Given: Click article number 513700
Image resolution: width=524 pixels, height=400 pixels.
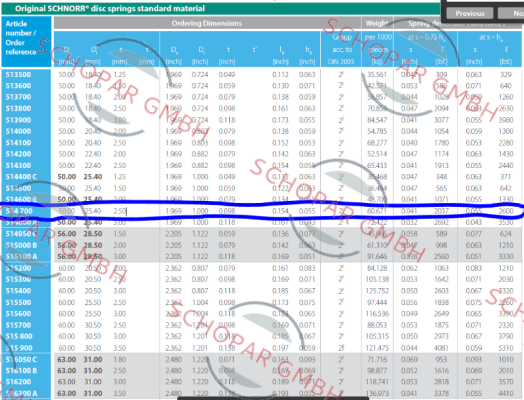Looking at the screenshot, I should (18, 97).
